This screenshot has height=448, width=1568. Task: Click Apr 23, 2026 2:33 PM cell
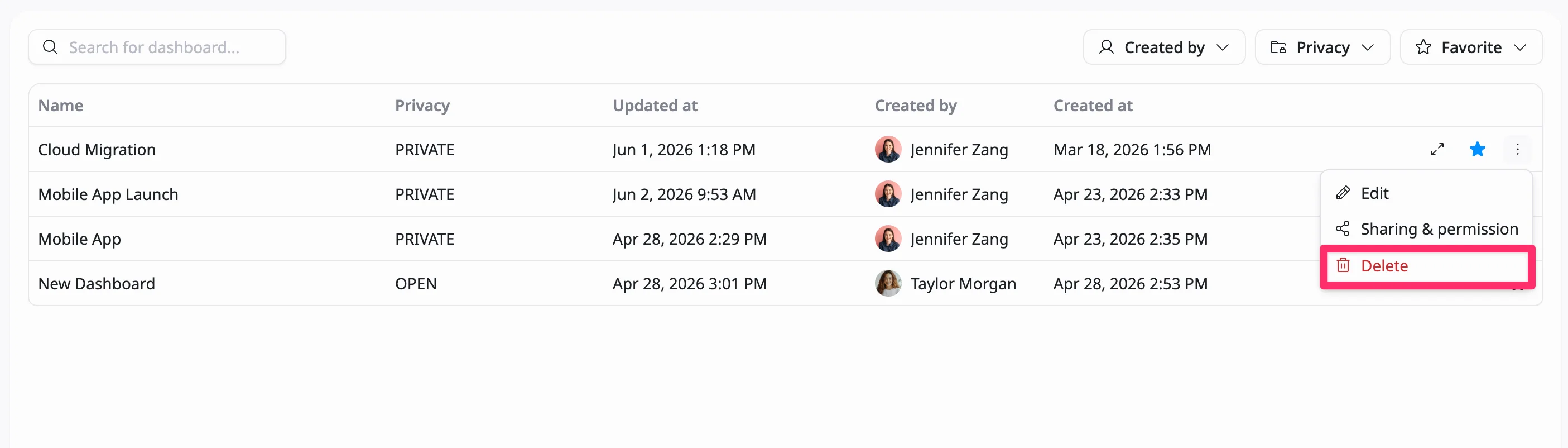1131,194
